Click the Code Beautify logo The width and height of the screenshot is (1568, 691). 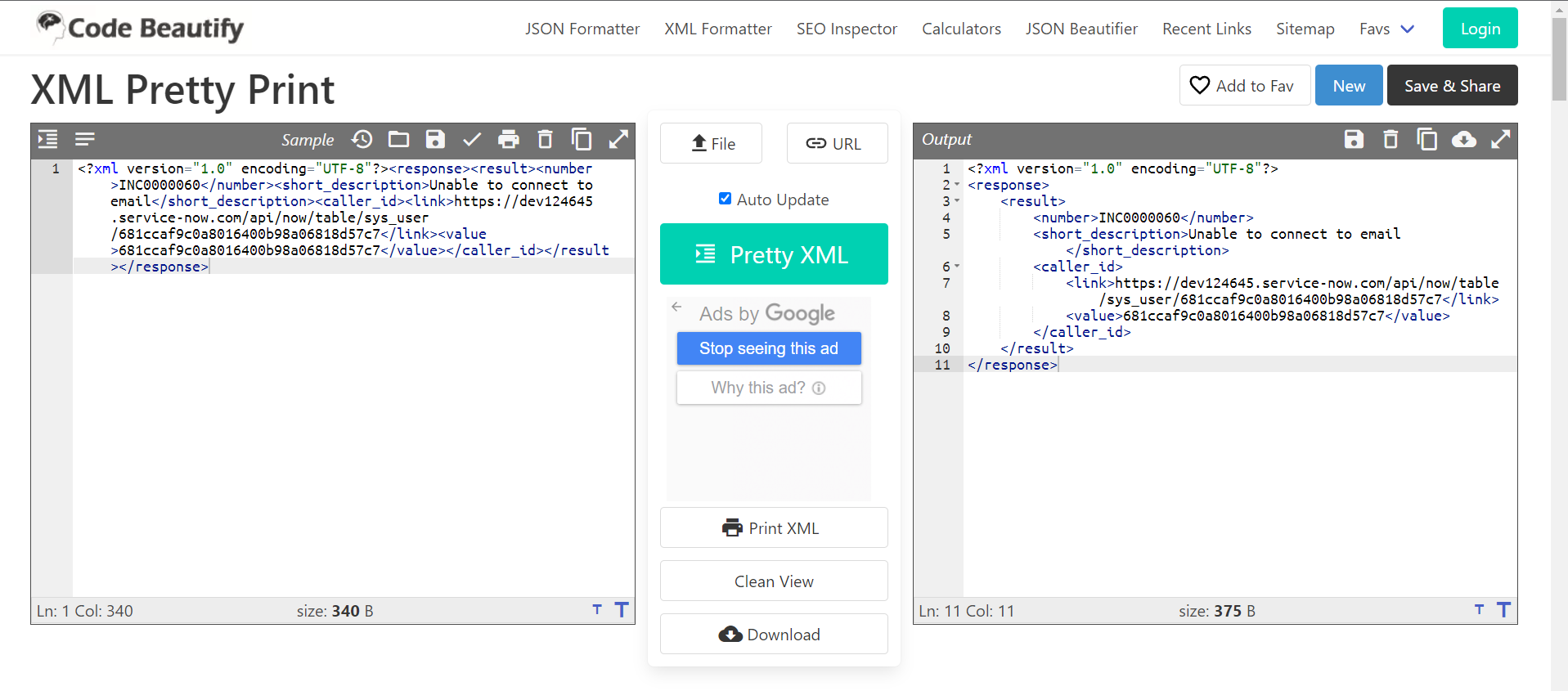coord(139,28)
